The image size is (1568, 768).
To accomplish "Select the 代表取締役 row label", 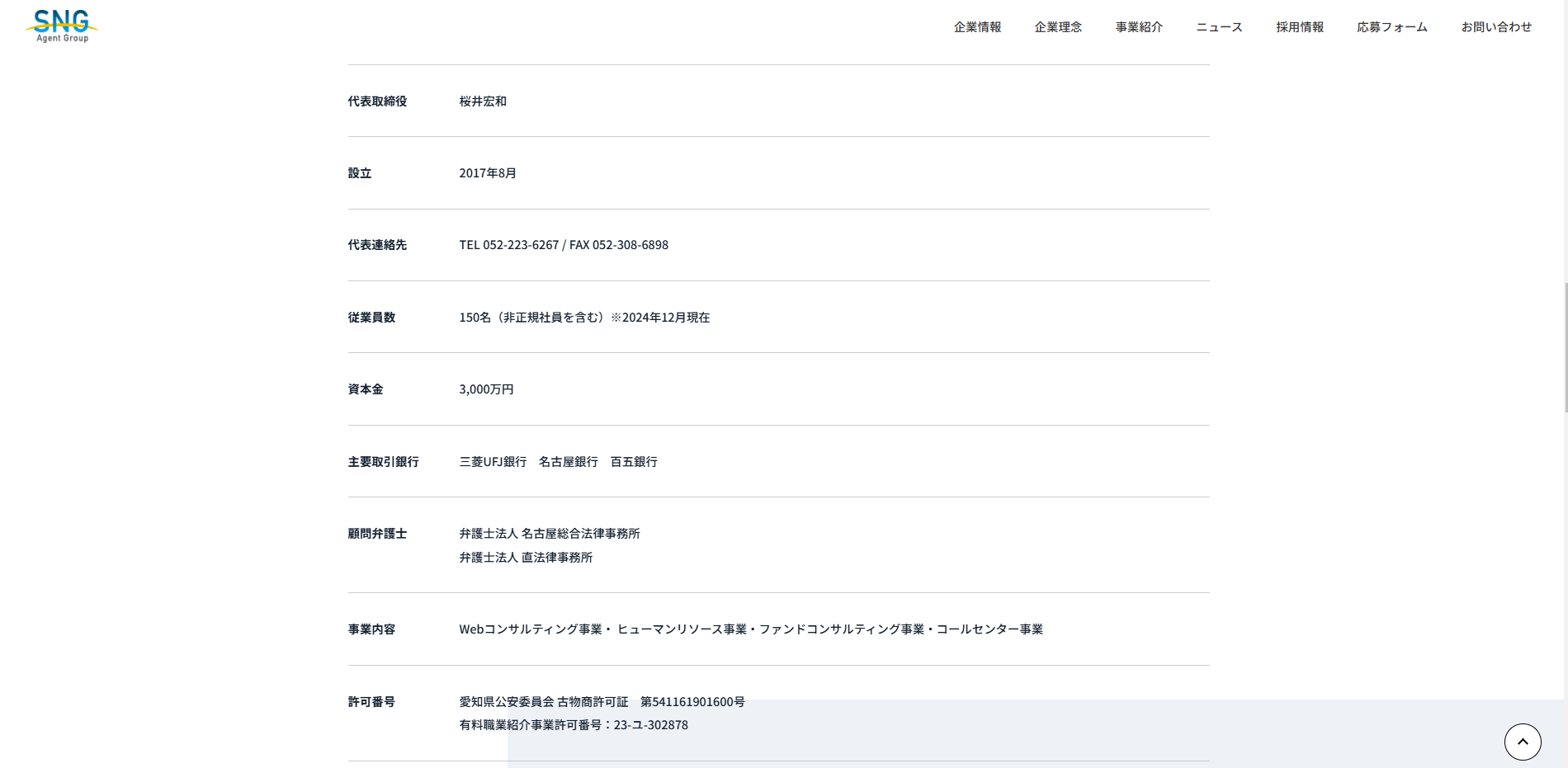I will (377, 101).
